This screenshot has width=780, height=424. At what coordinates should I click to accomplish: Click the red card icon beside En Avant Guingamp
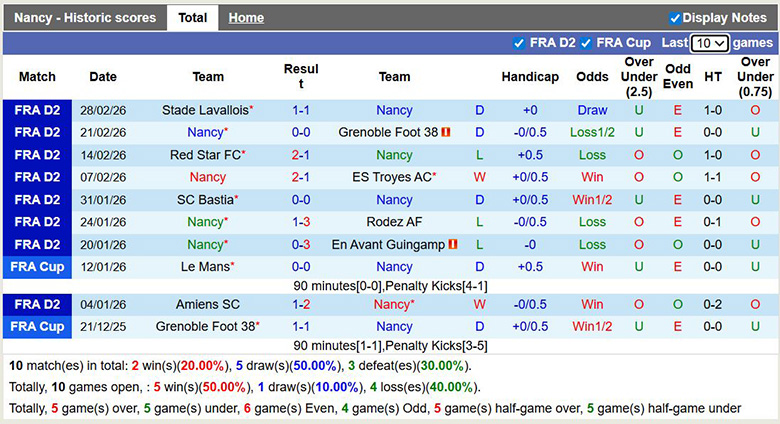(453, 245)
